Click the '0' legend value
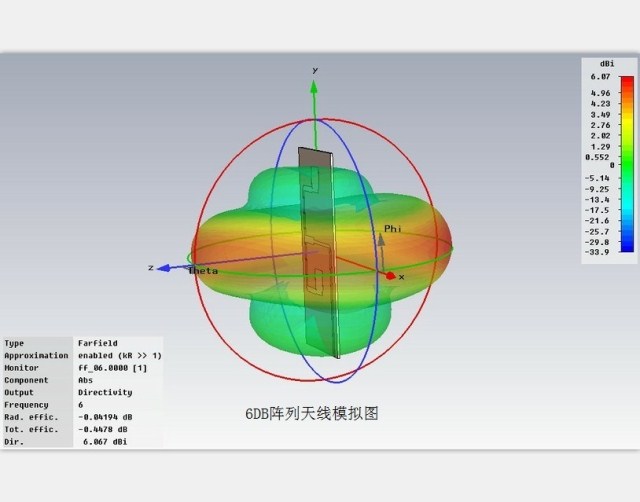 (611, 165)
